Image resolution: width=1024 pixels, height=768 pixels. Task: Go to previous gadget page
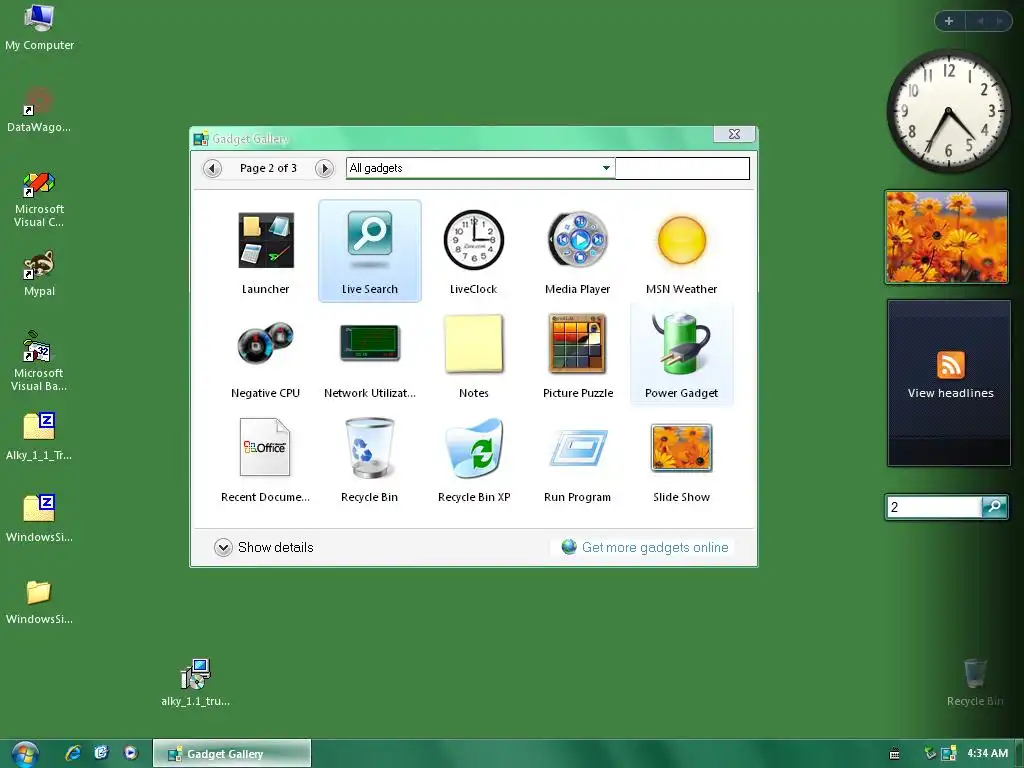[212, 168]
